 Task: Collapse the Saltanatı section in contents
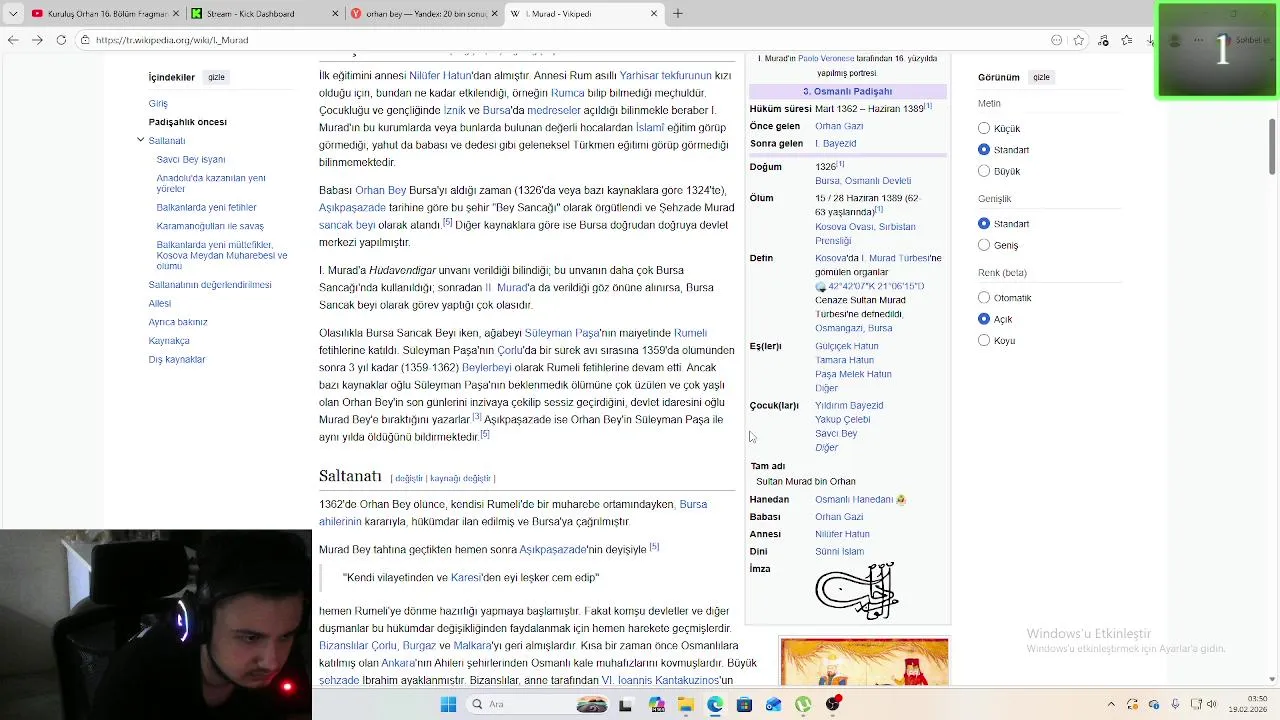[x=141, y=140]
